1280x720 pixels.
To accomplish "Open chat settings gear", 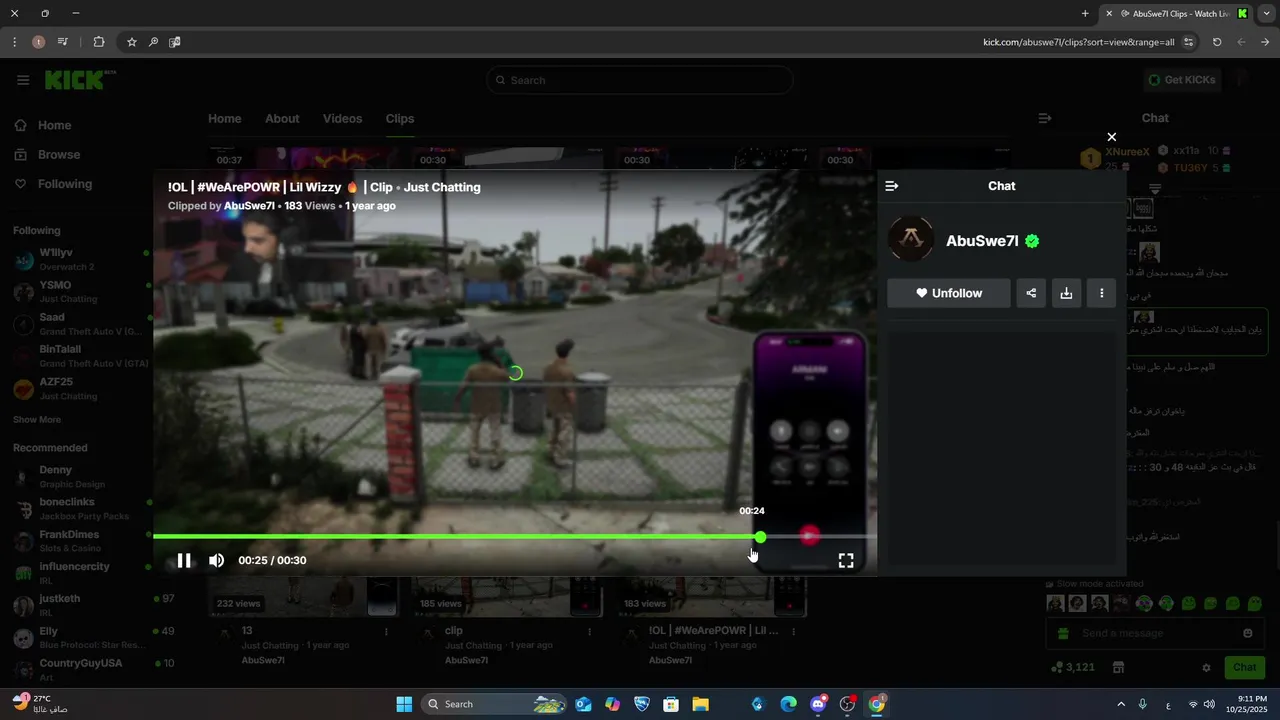I will click(x=1206, y=668).
